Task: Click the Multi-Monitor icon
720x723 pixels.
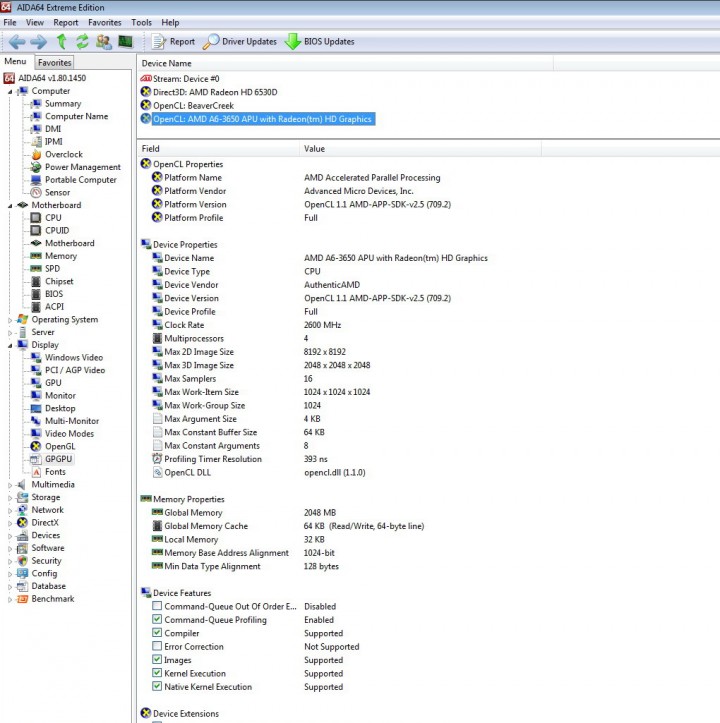Action: pos(36,421)
